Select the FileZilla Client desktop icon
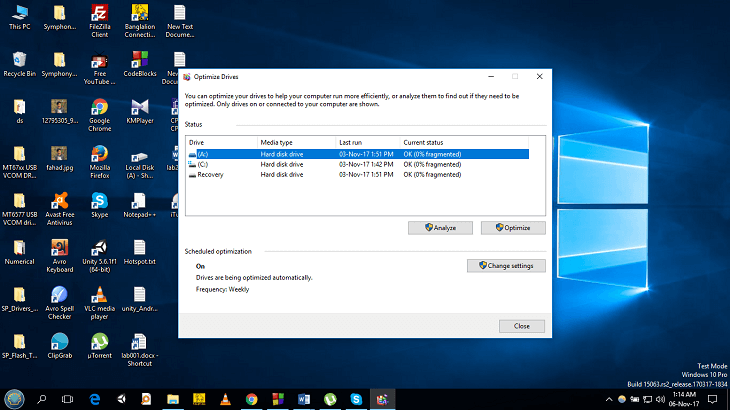730x410 pixels. [99, 14]
